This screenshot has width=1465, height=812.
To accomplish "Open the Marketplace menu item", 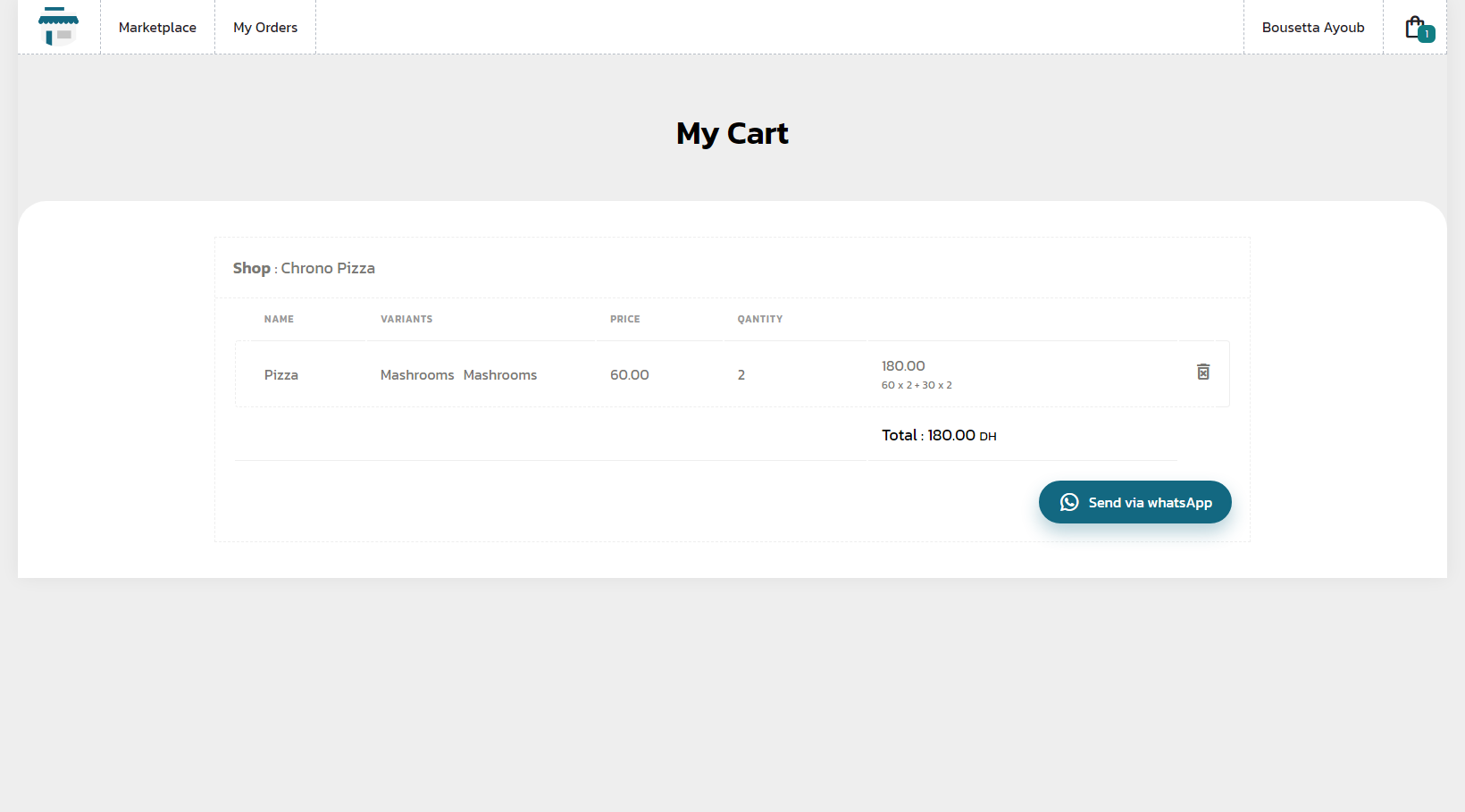I will (x=157, y=28).
